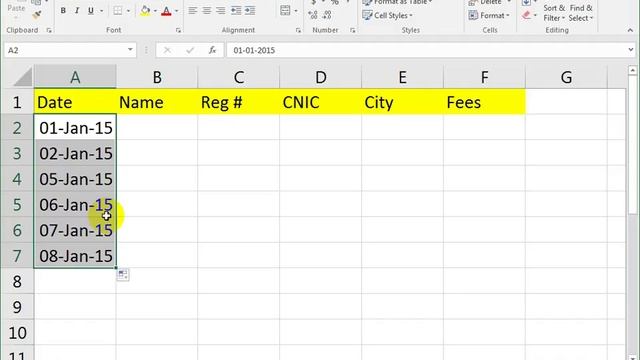Select column A header
640x360 pixels.
point(75,77)
